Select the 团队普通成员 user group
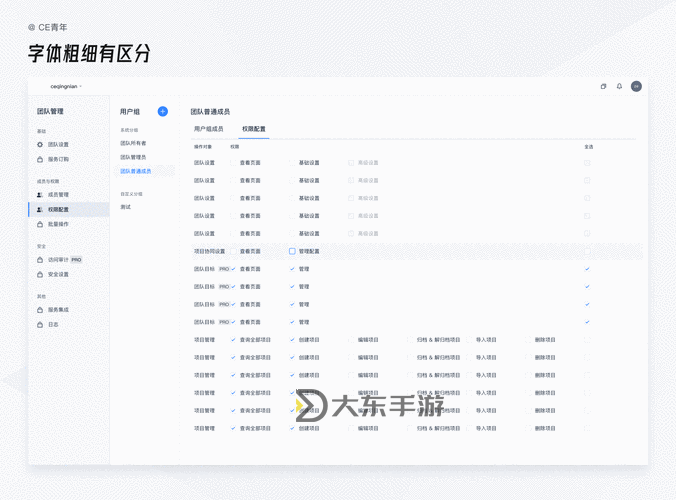 [136, 171]
